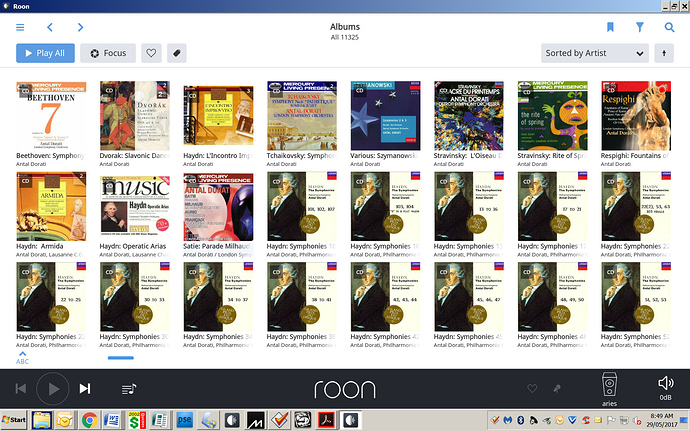Select the aries audio zone
This screenshot has width=690, height=431.
609,389
